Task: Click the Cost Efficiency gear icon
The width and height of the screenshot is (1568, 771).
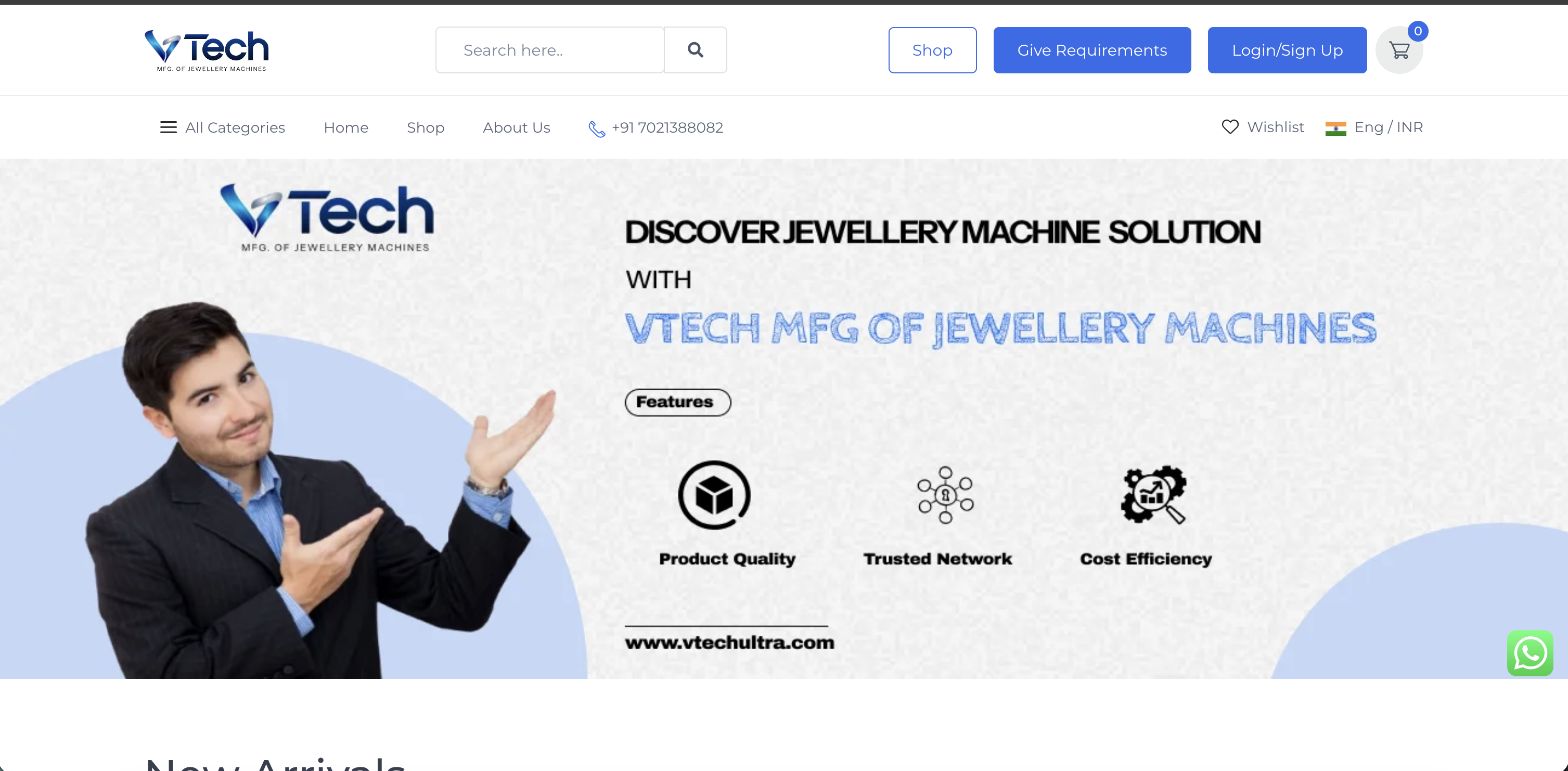Action: tap(1153, 495)
